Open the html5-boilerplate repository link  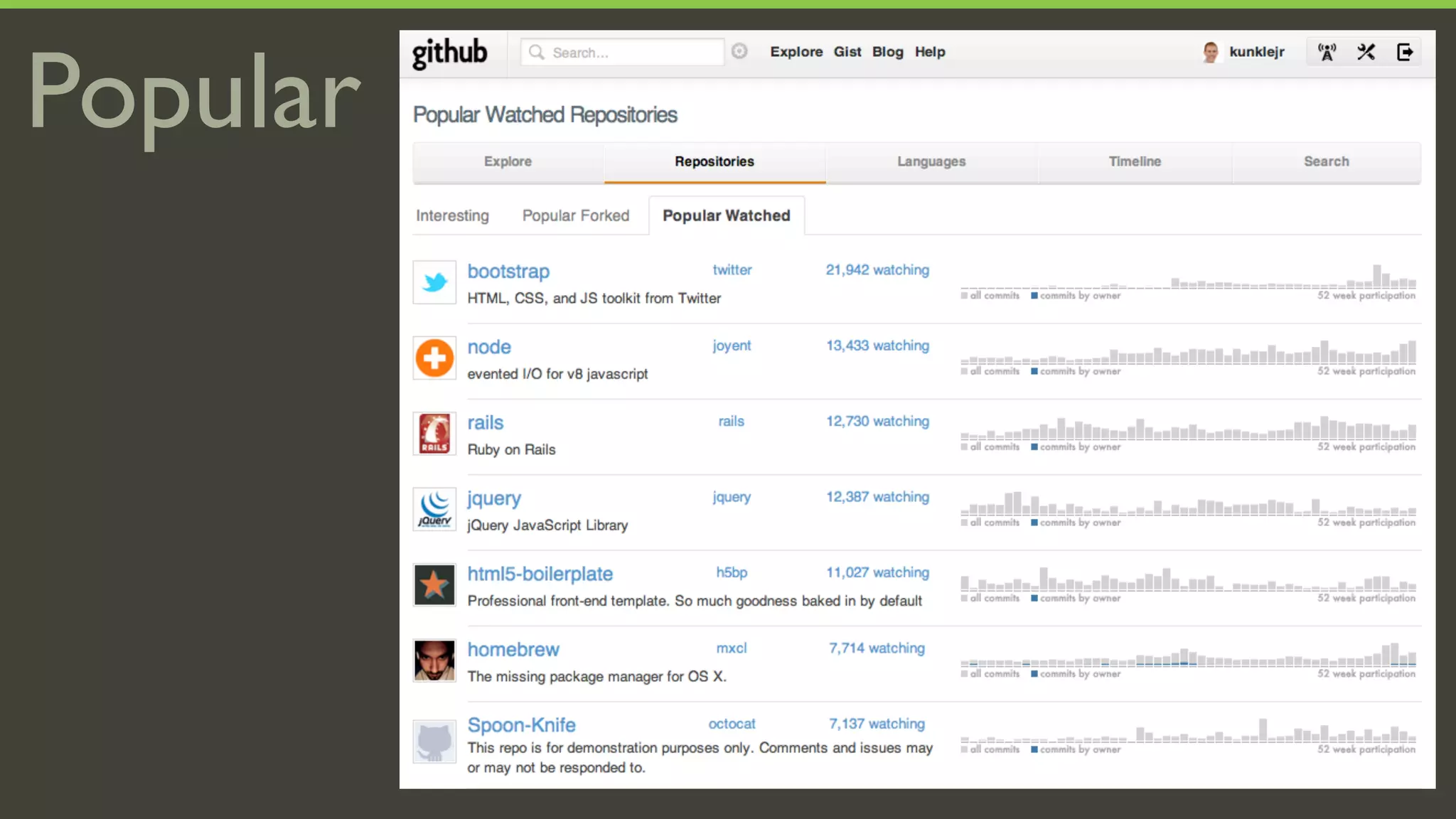point(540,574)
